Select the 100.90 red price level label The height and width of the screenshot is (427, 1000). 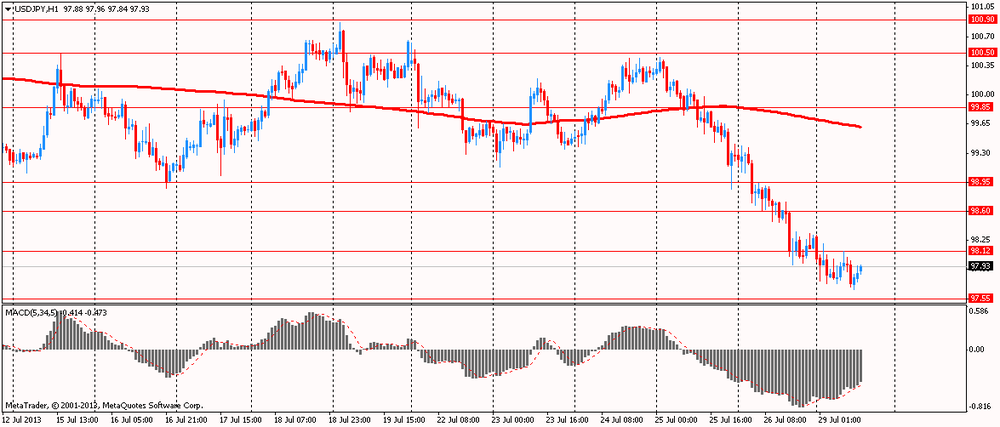(982, 20)
